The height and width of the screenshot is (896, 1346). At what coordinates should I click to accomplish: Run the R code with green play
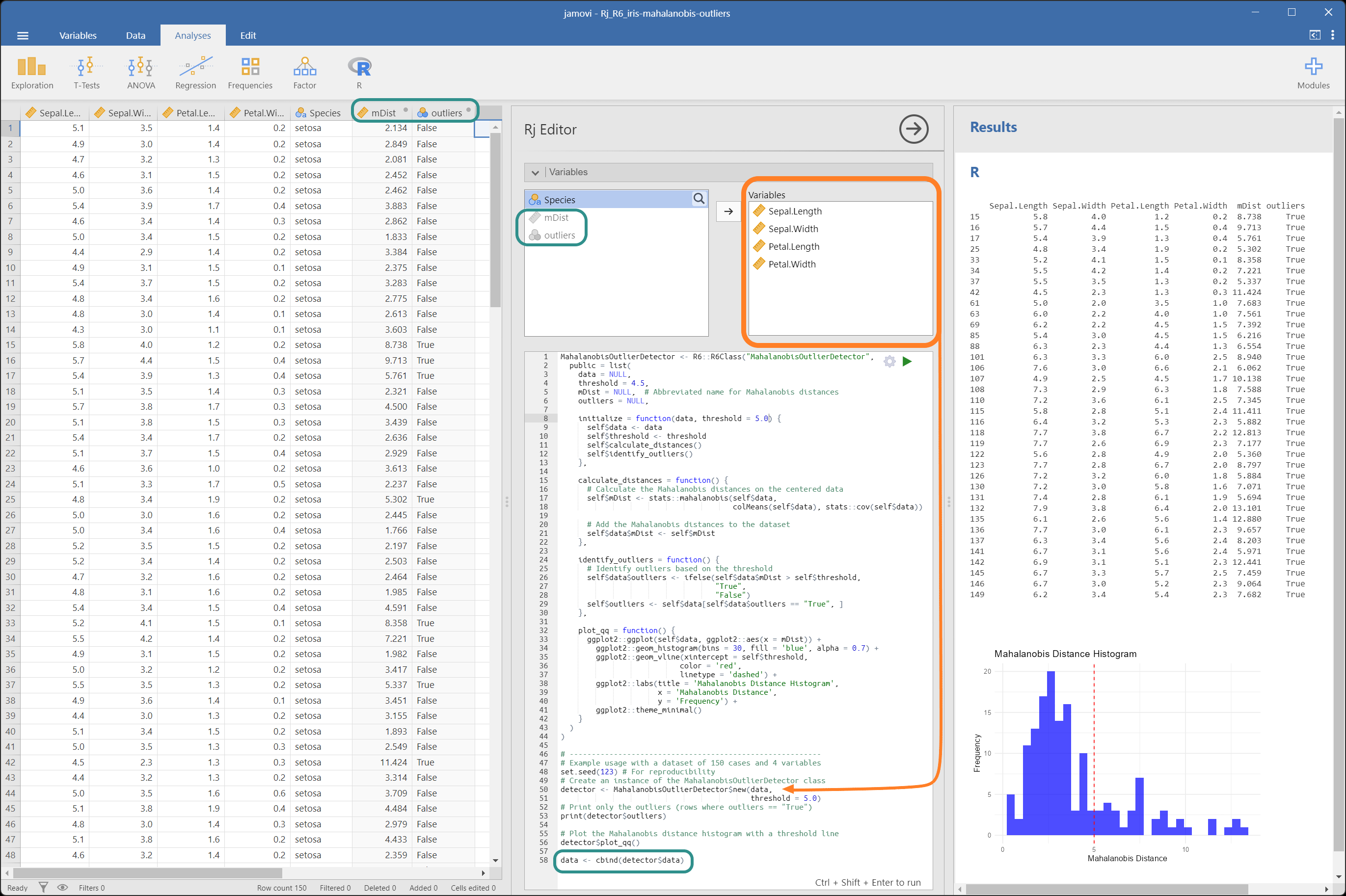[907, 361]
